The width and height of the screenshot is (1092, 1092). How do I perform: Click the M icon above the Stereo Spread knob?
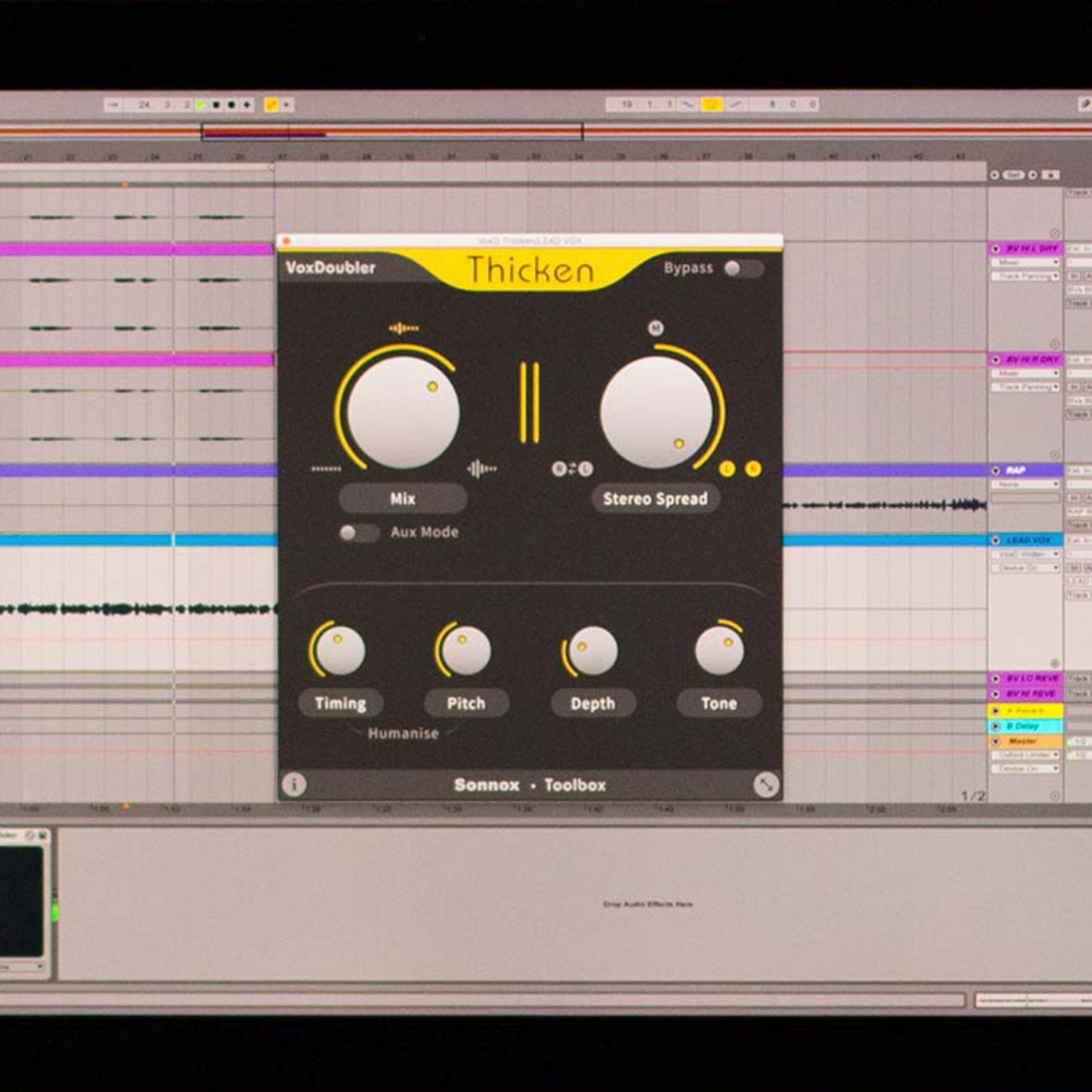[x=655, y=328]
